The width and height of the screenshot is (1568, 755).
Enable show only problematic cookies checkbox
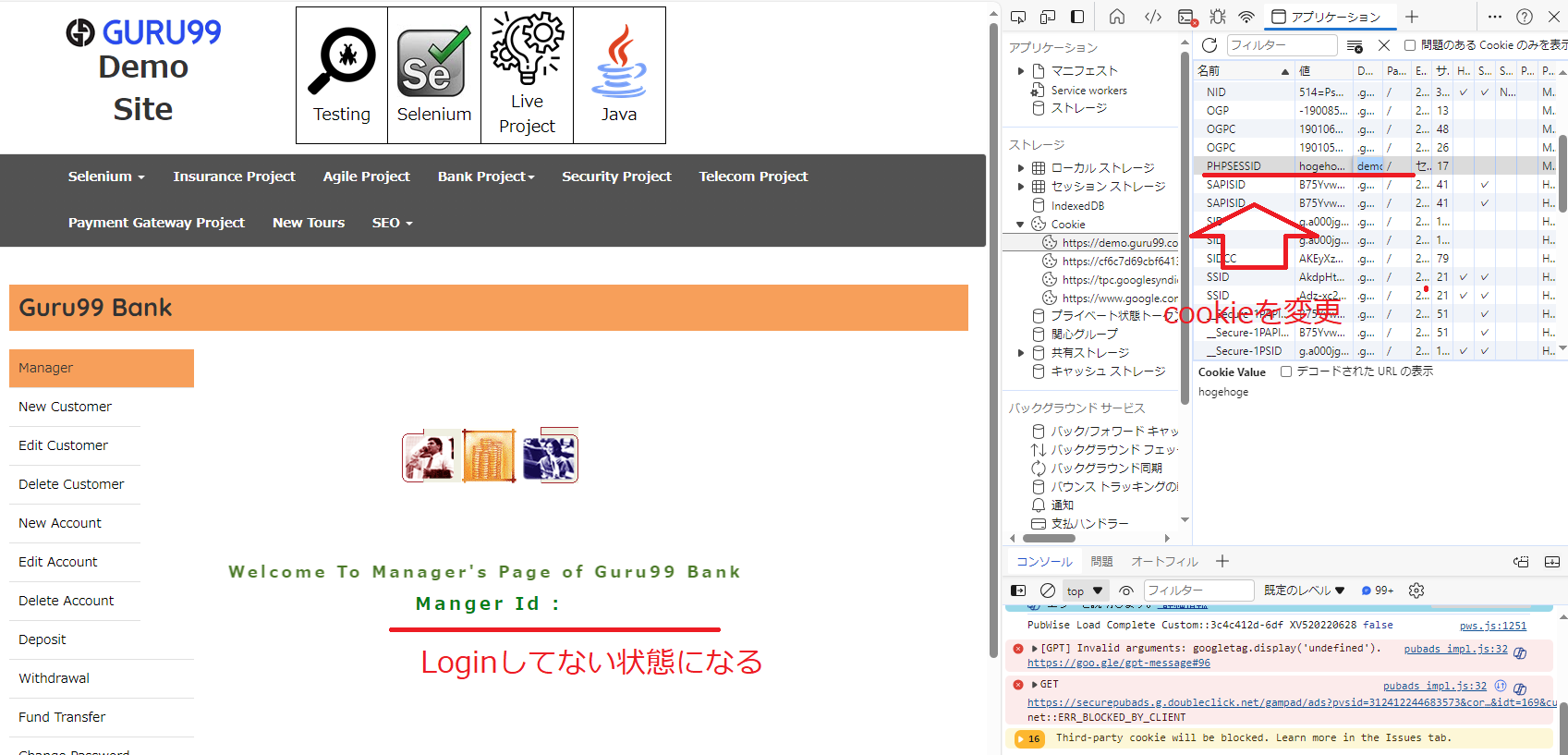point(1410,45)
